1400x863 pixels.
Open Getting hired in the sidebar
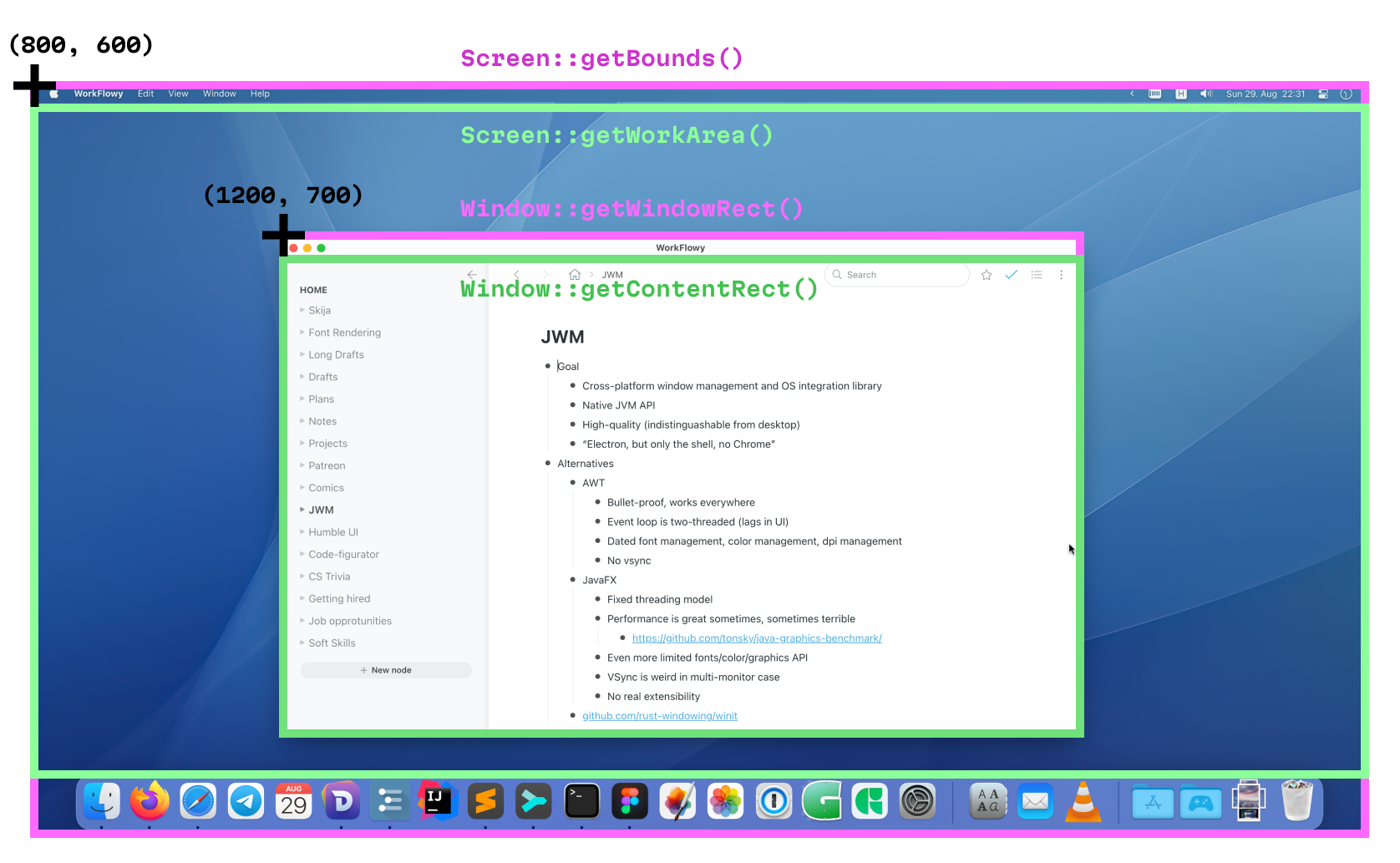click(x=339, y=599)
